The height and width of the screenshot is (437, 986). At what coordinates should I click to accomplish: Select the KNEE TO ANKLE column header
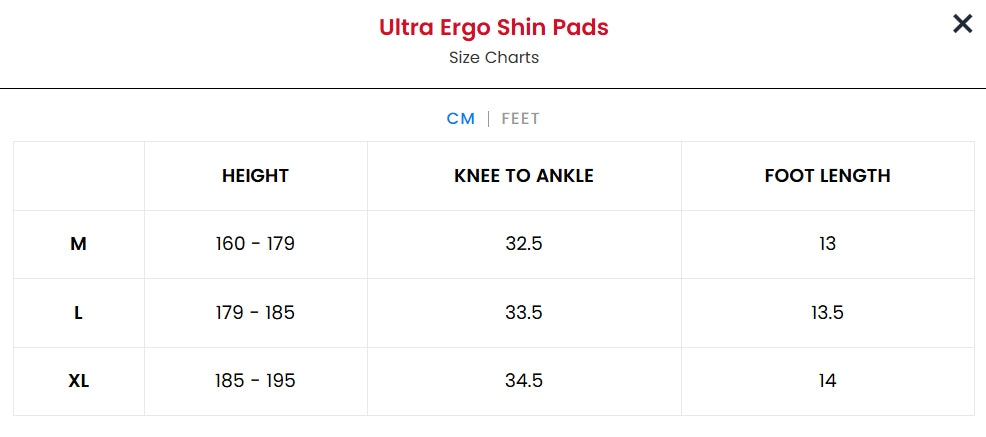523,176
